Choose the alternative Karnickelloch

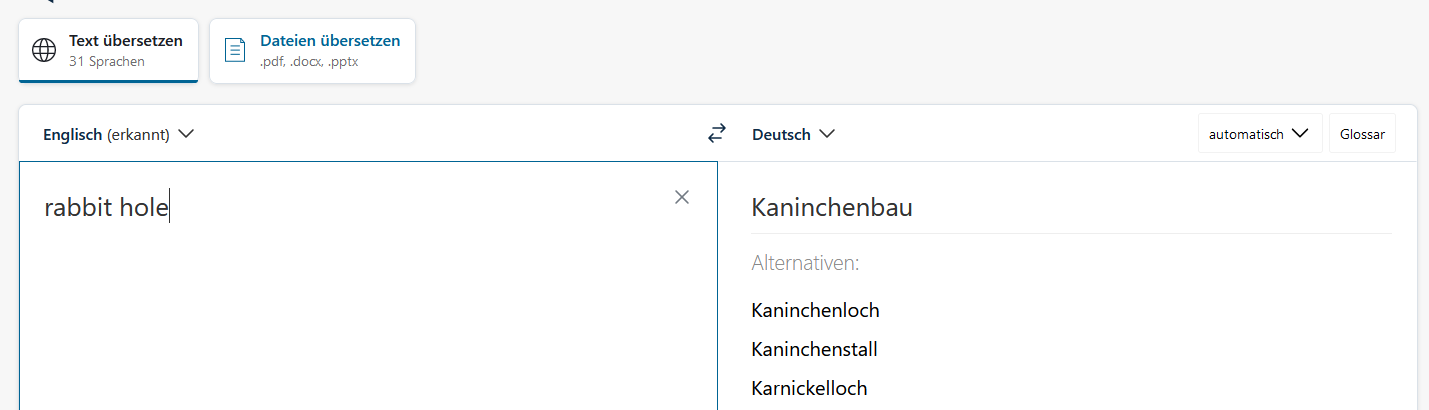tap(809, 388)
